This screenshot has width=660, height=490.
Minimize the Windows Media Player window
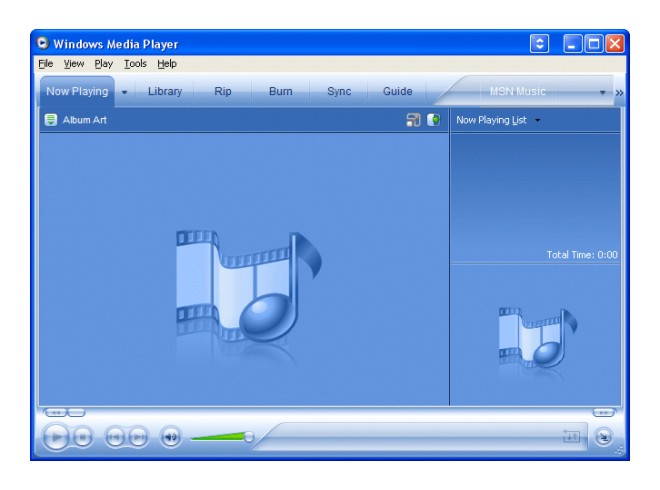[572, 43]
